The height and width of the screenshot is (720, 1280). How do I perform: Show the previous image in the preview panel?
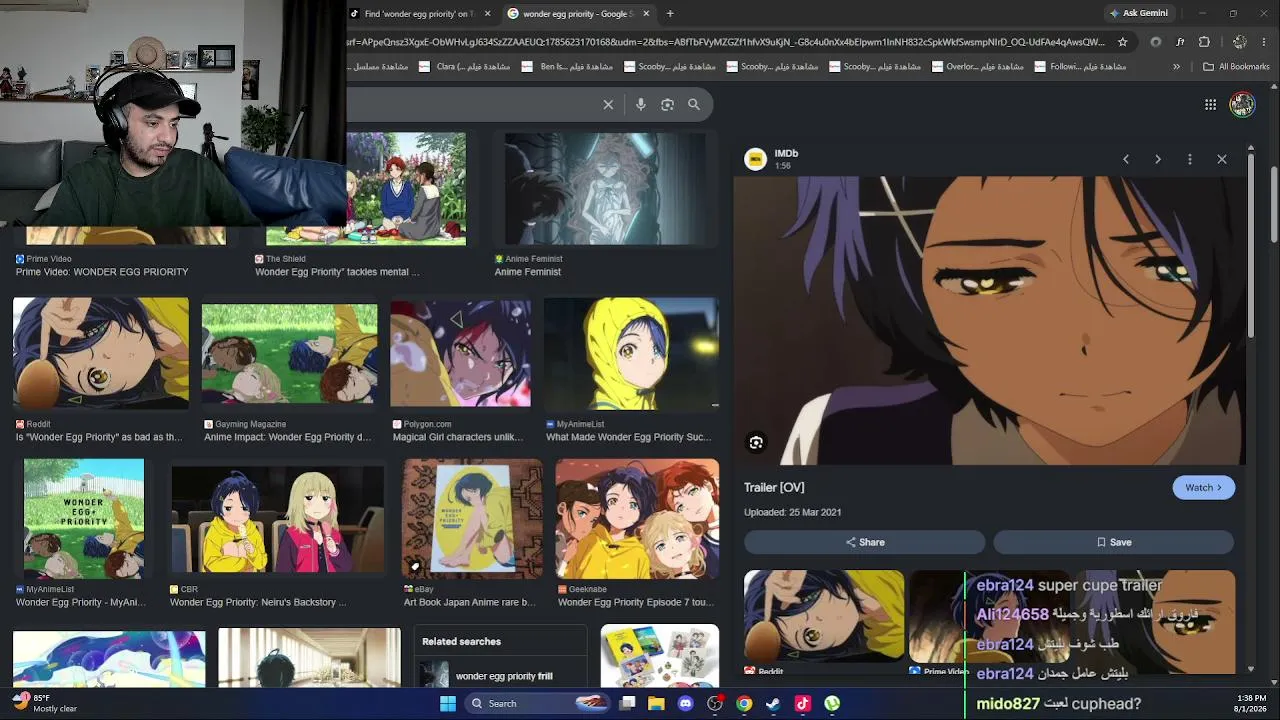pos(1126,159)
